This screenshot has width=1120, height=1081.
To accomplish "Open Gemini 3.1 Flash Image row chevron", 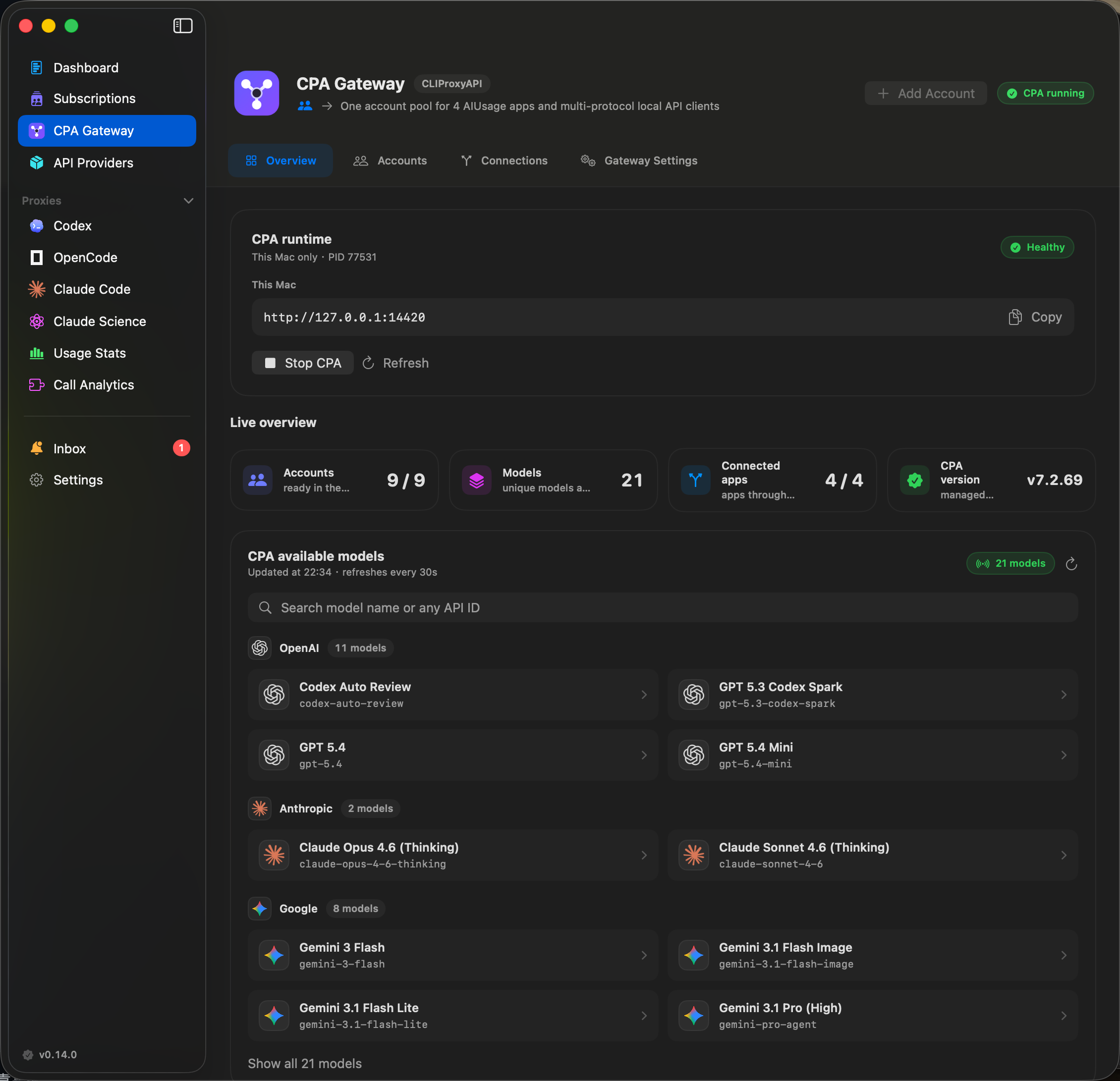I will (x=1064, y=955).
